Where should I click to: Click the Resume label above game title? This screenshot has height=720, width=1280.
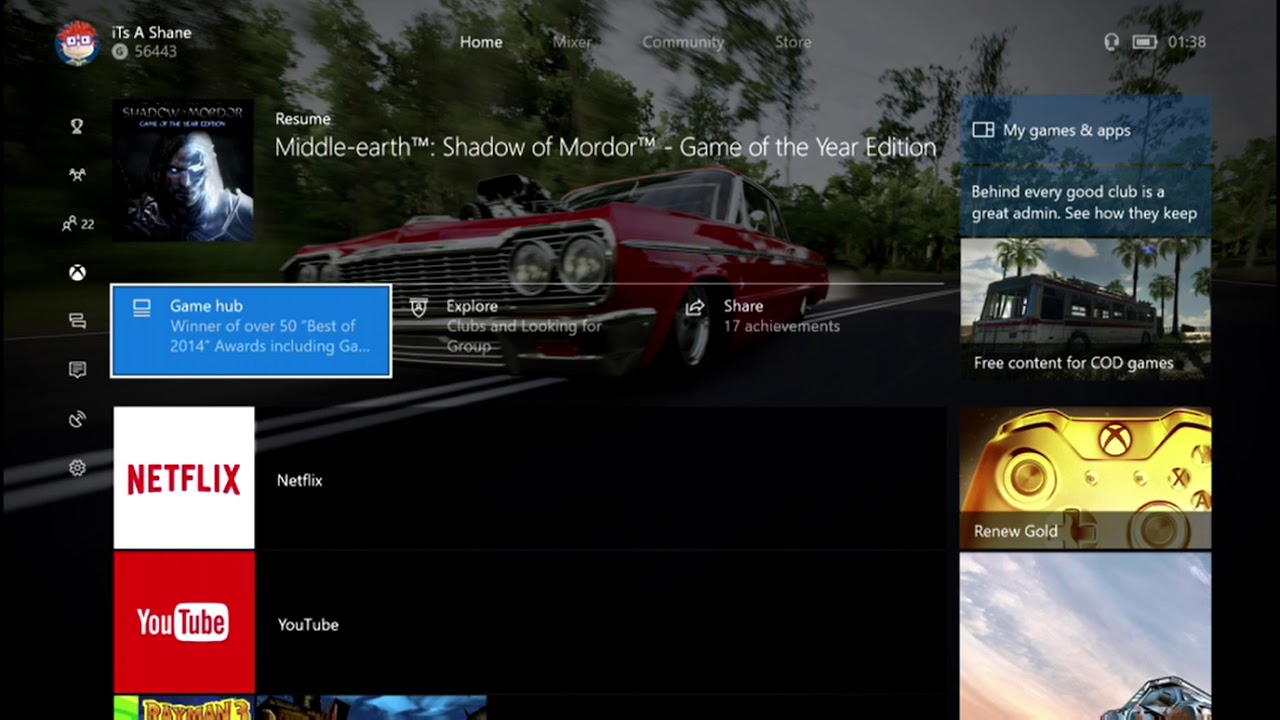303,119
